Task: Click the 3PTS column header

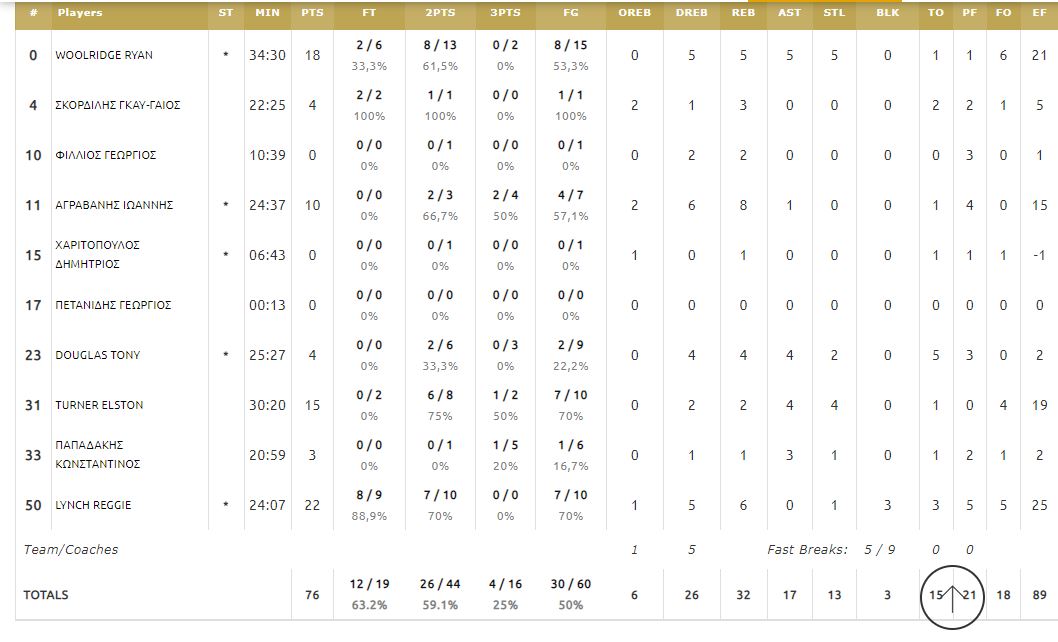Action: [x=505, y=13]
